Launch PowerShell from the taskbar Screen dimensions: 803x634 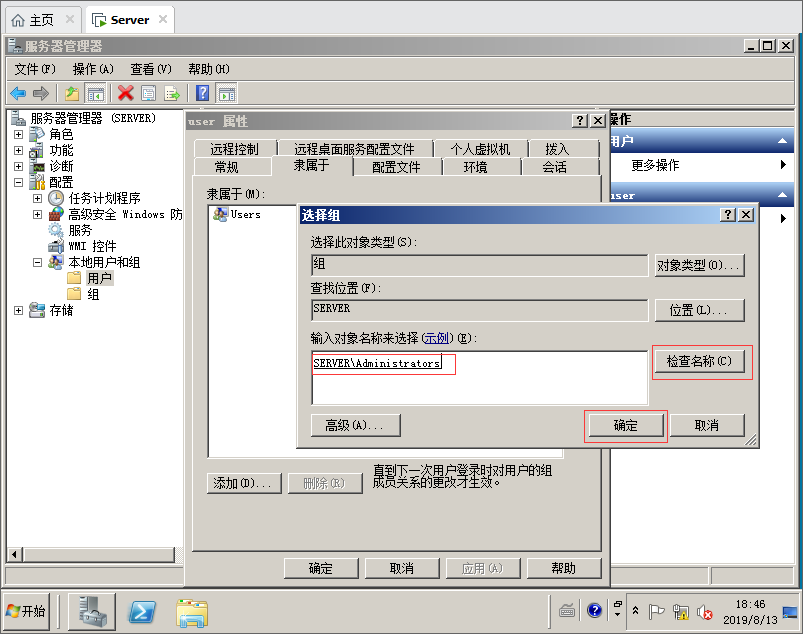tap(143, 611)
